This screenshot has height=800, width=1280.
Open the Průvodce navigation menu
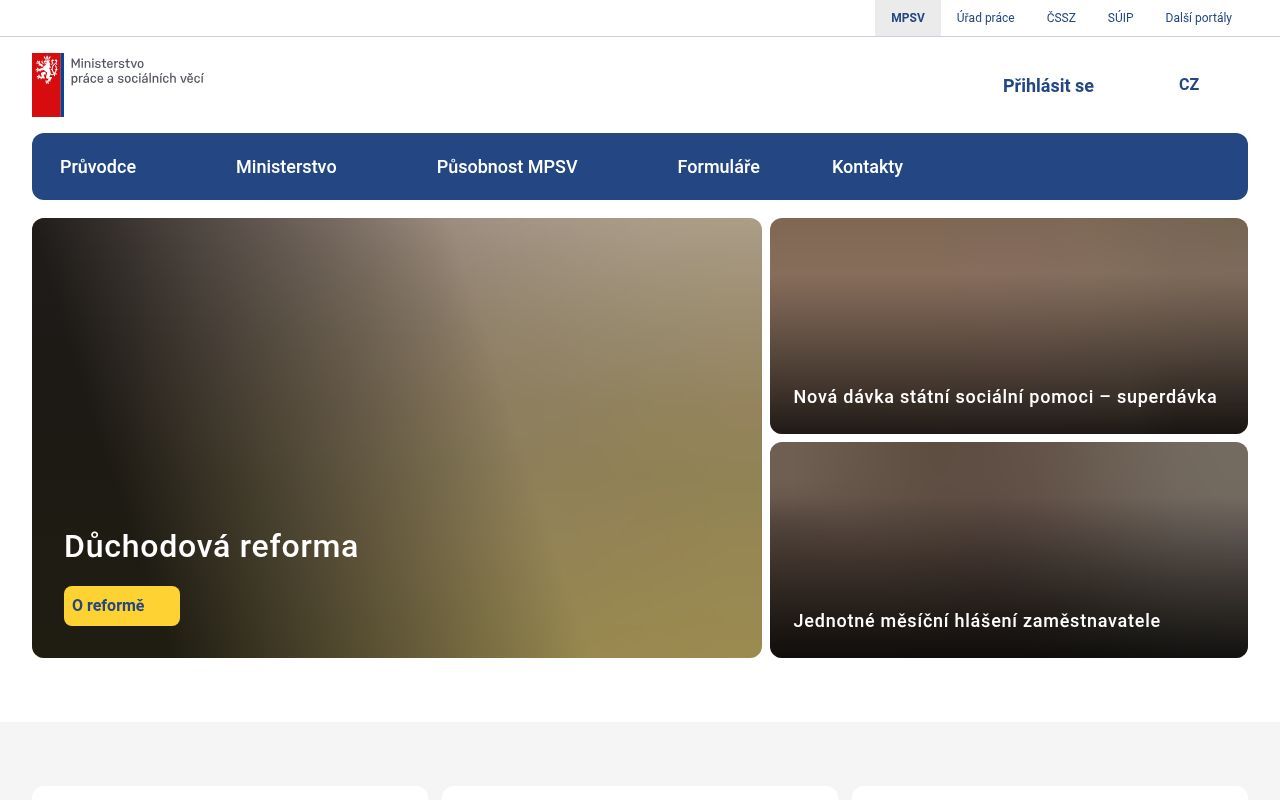[x=98, y=167]
